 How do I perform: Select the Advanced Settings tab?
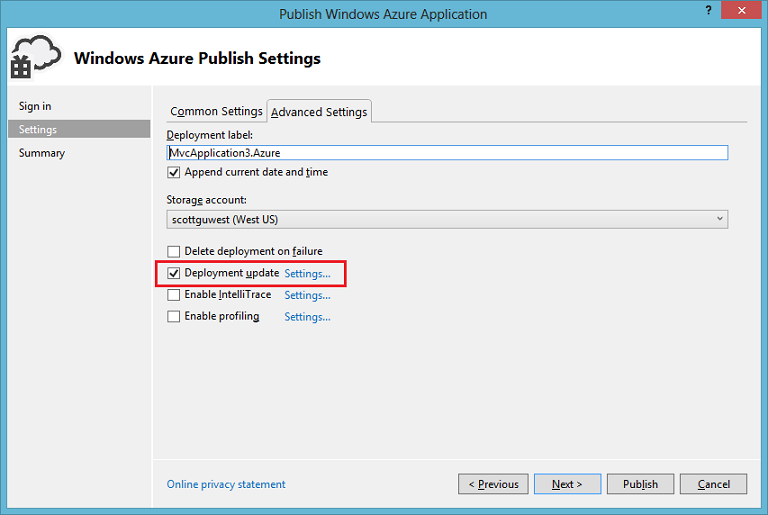[x=319, y=112]
